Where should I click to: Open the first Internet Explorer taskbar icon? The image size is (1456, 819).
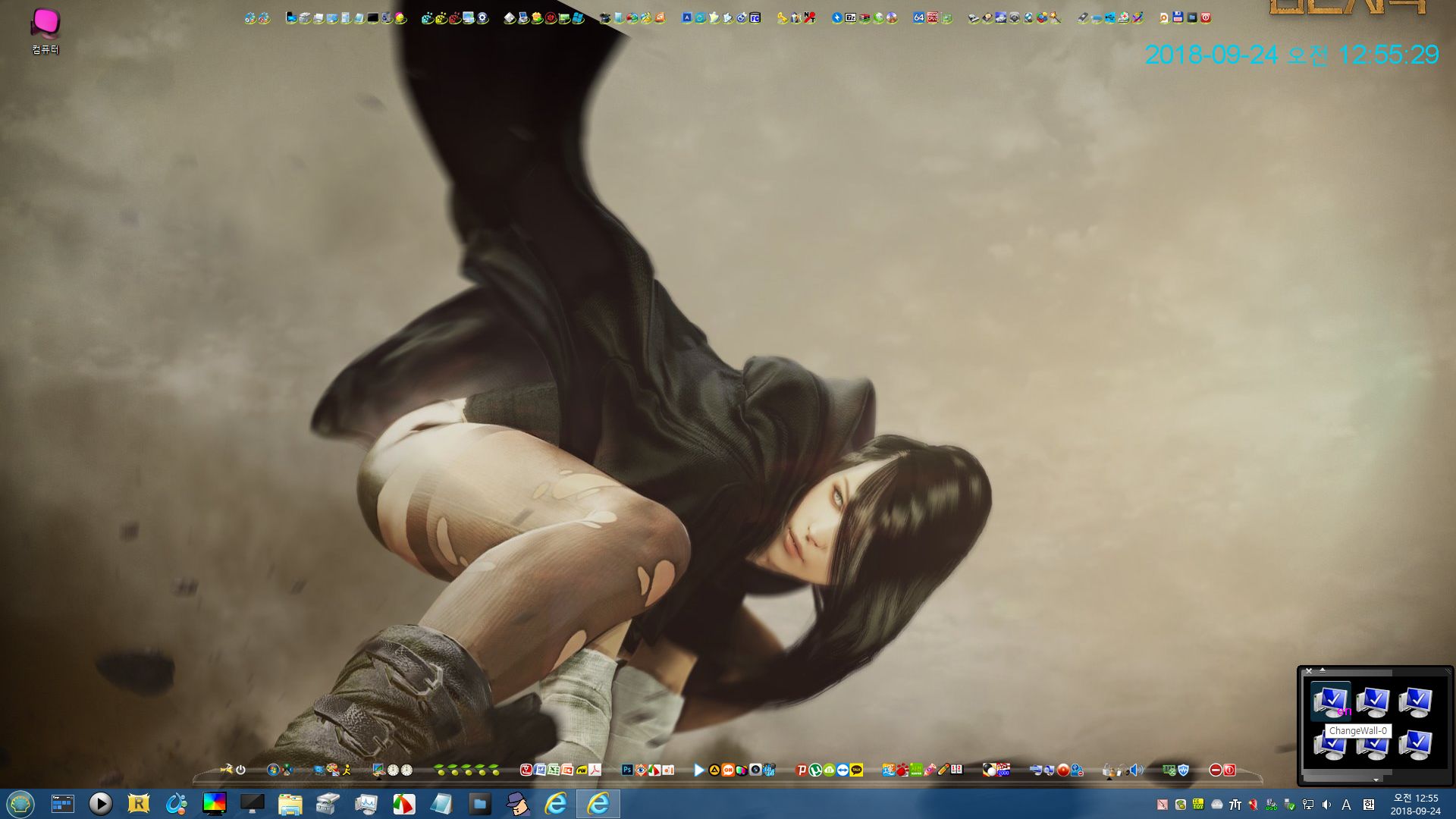557,804
